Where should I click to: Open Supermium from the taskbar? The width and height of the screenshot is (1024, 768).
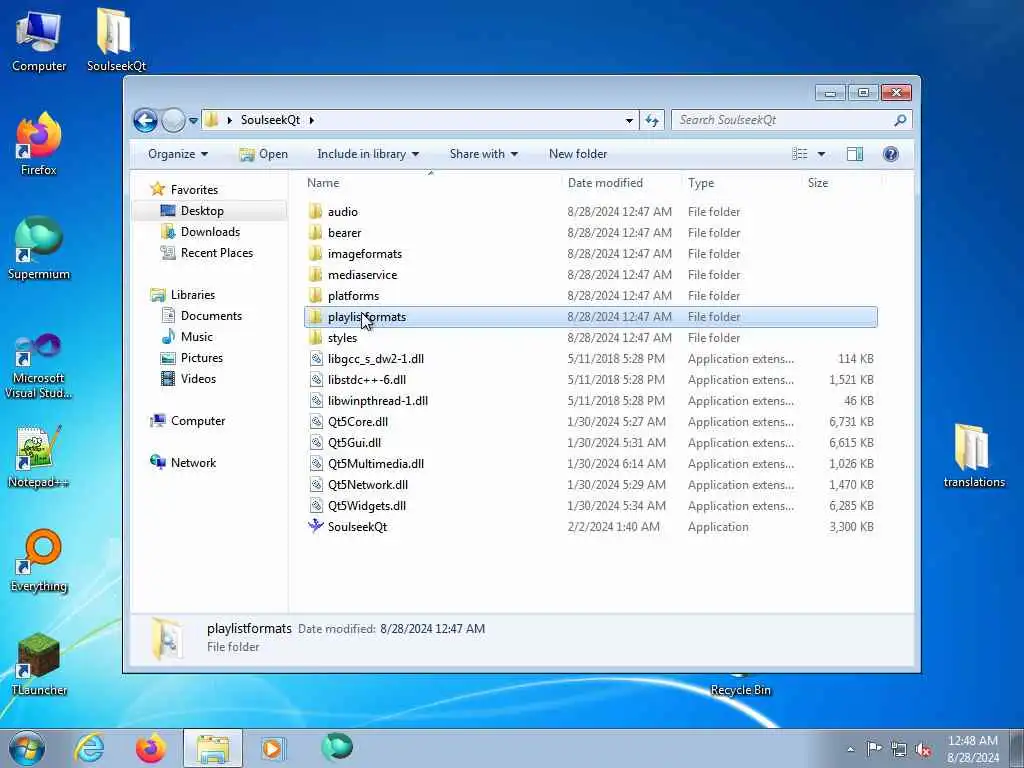[337, 747]
